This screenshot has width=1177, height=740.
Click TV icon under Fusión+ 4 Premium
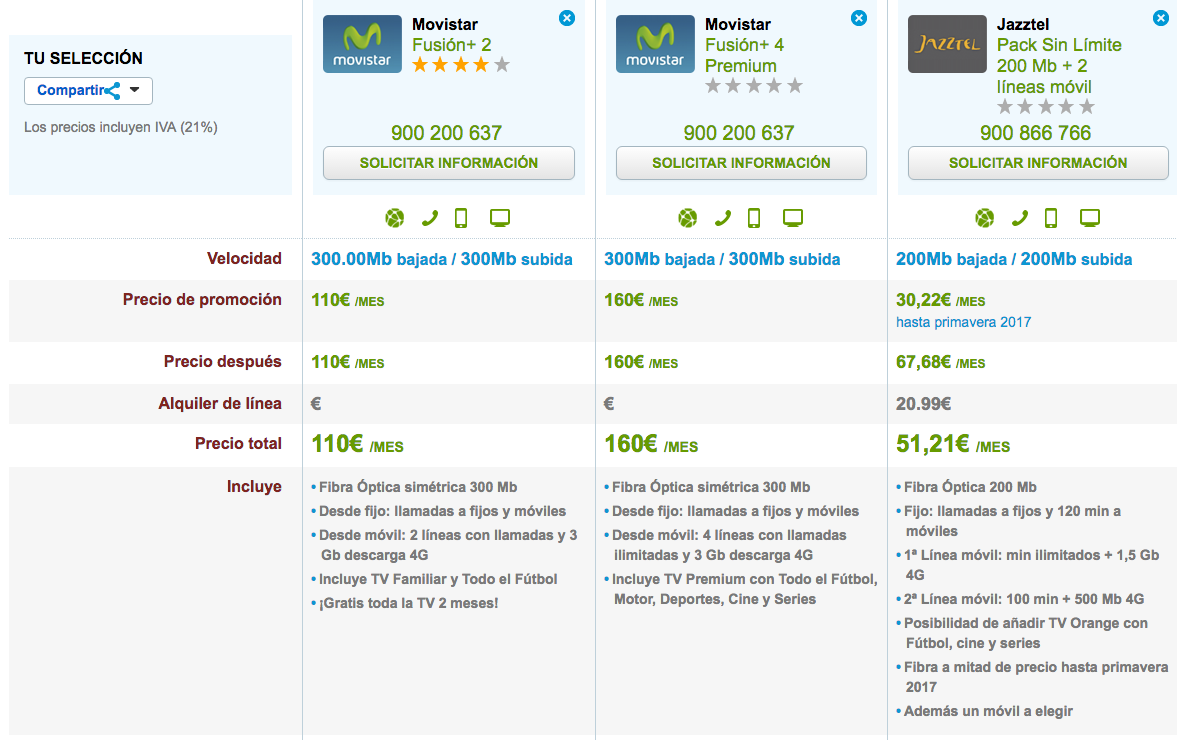point(793,218)
